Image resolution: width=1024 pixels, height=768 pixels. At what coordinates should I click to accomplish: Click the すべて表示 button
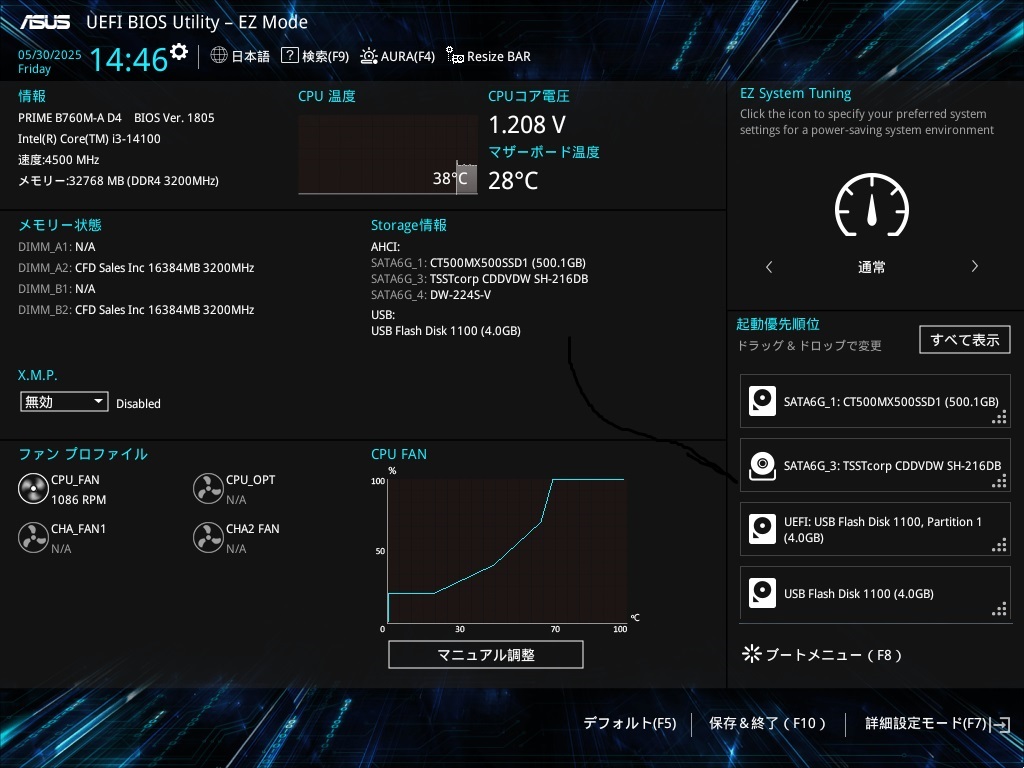[x=965, y=340]
